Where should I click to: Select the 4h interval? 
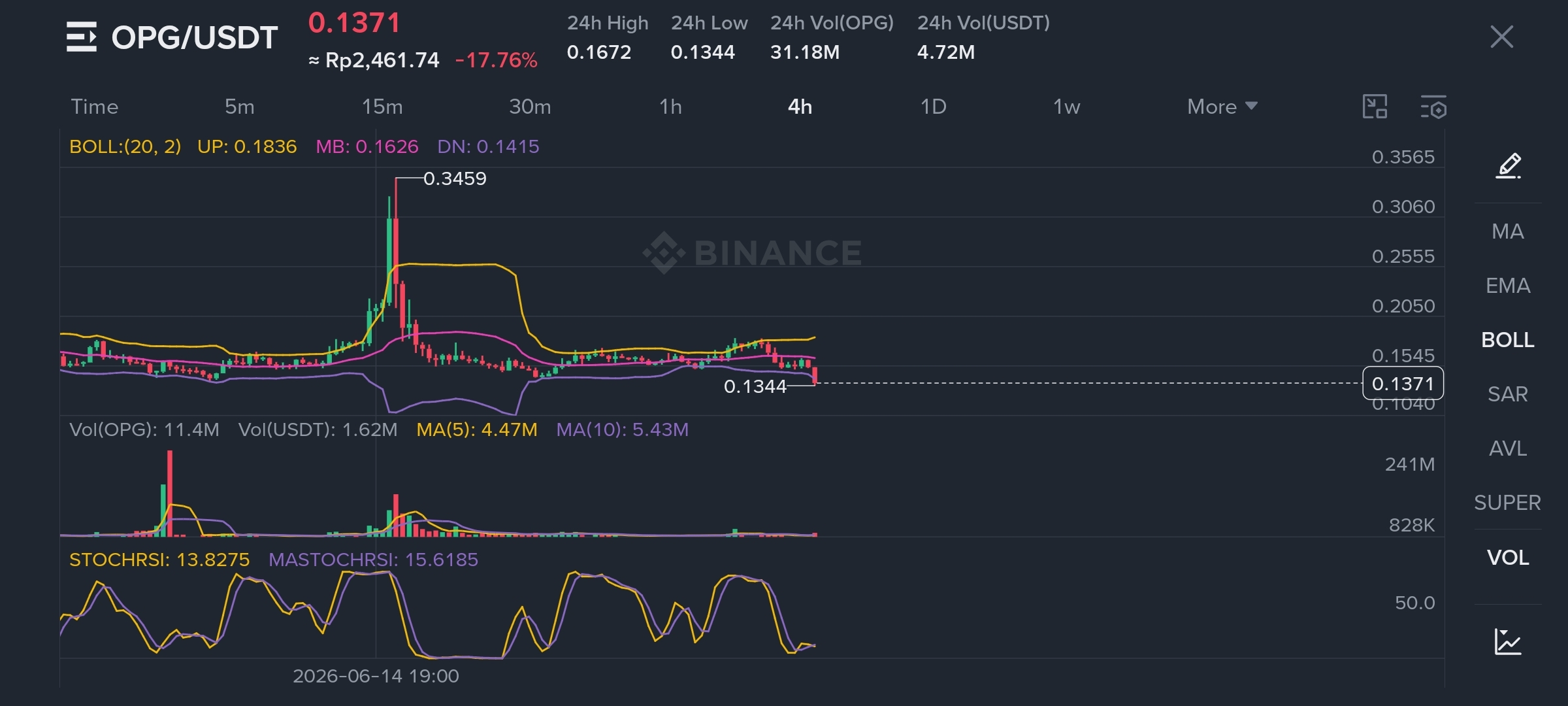[x=800, y=107]
